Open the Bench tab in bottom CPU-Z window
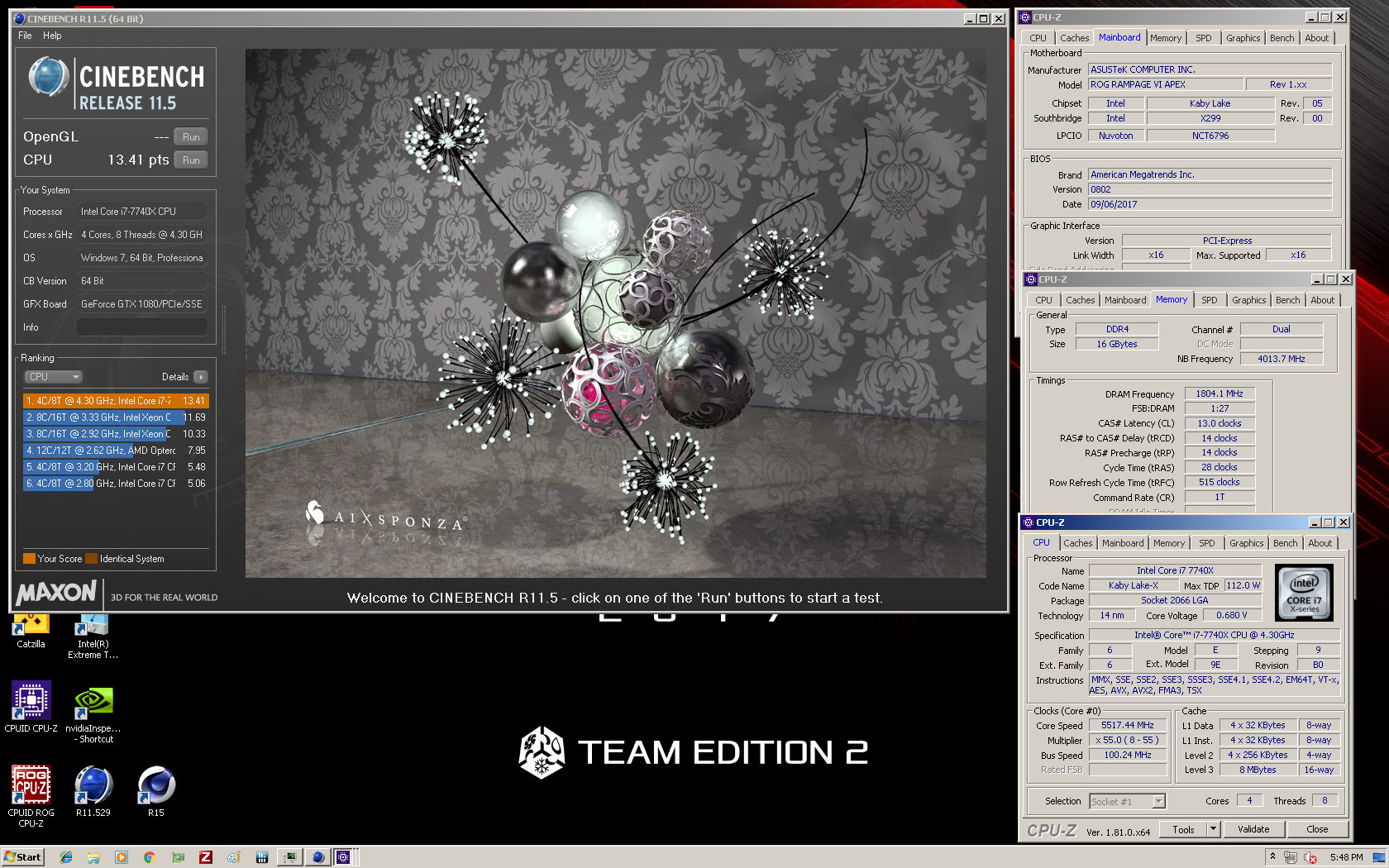The image size is (1389, 868). coord(1285,543)
